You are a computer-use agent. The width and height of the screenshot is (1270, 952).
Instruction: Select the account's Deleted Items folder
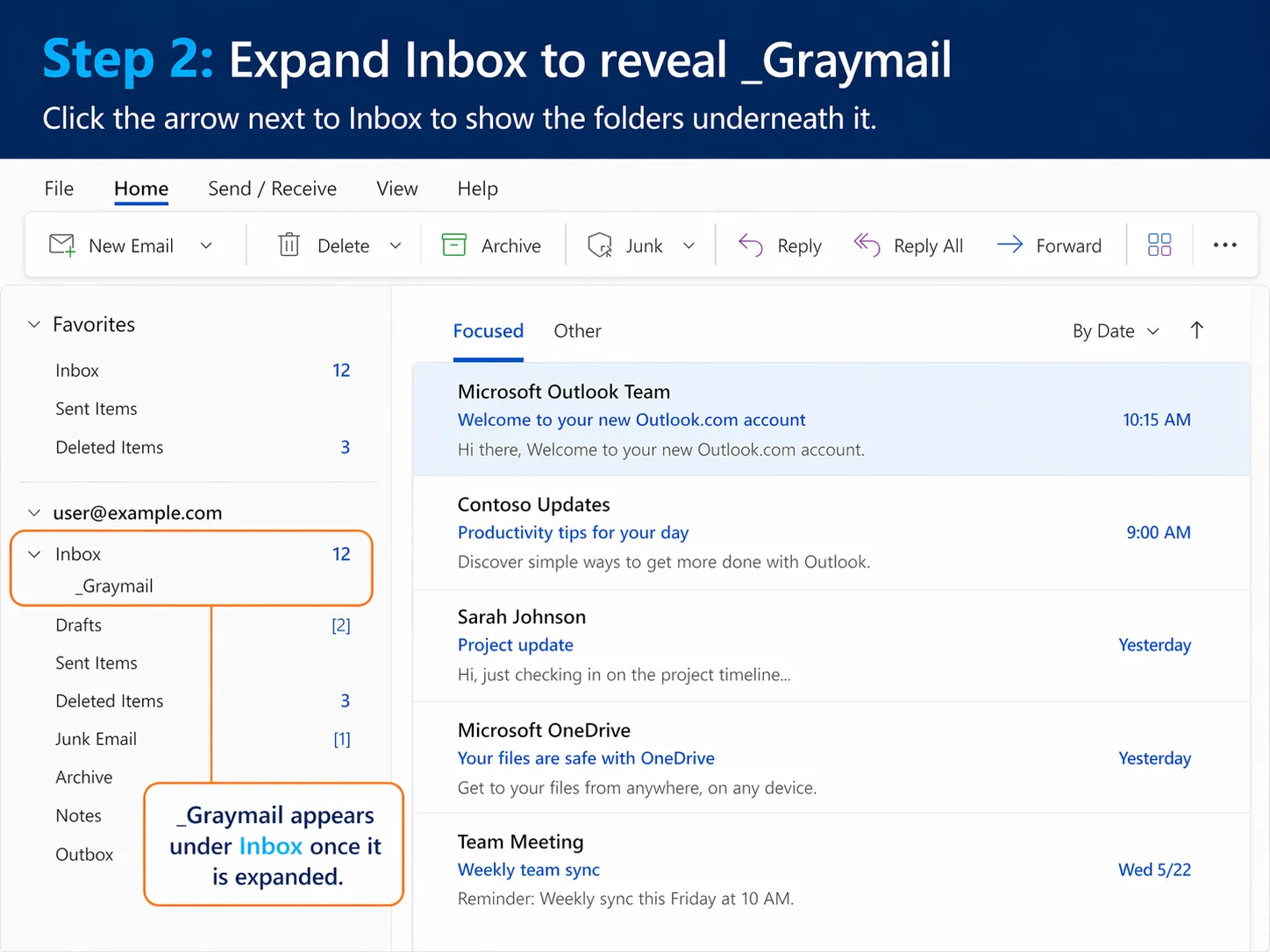(203, 701)
